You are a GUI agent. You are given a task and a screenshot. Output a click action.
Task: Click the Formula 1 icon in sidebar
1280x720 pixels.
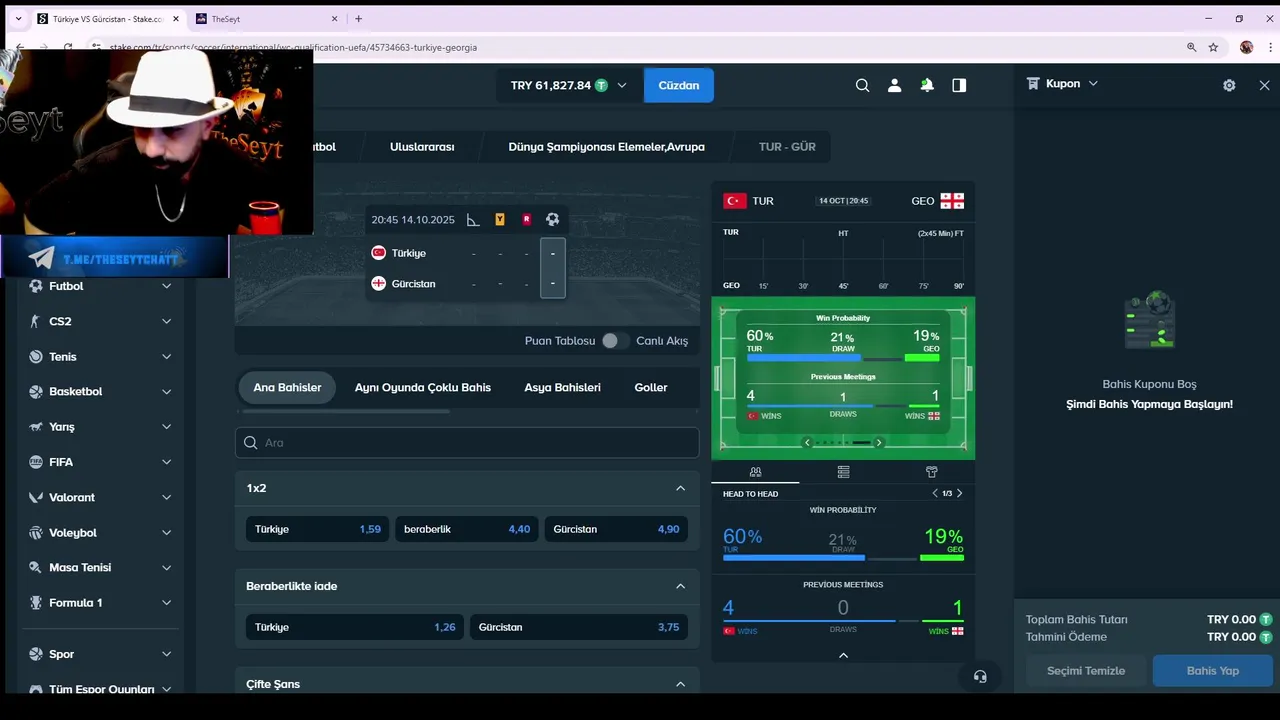pos(36,603)
